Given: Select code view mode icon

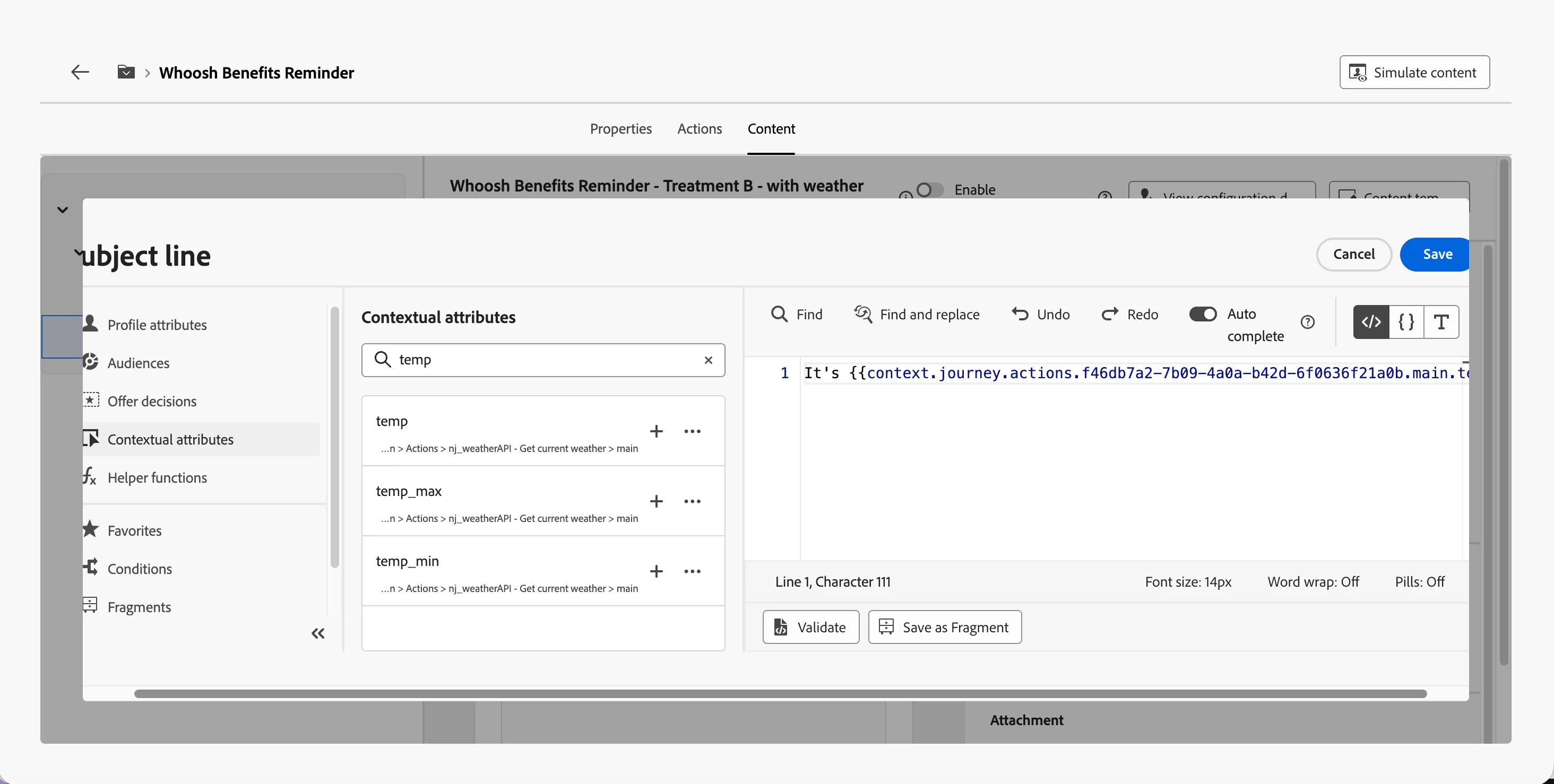Looking at the screenshot, I should pyautogui.click(x=1370, y=322).
